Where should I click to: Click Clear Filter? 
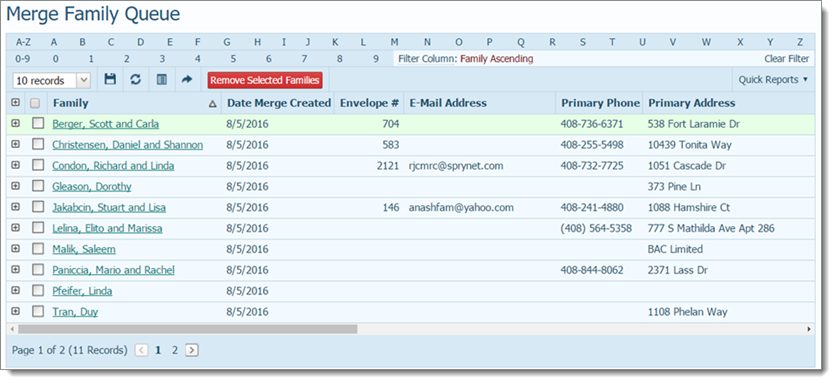click(x=787, y=59)
